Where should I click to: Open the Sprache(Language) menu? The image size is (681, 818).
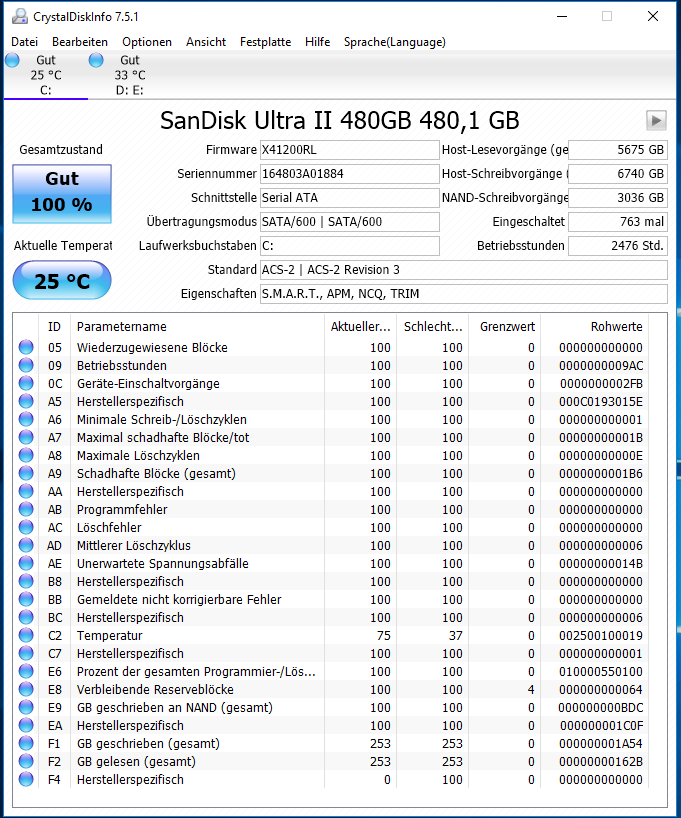click(x=395, y=42)
